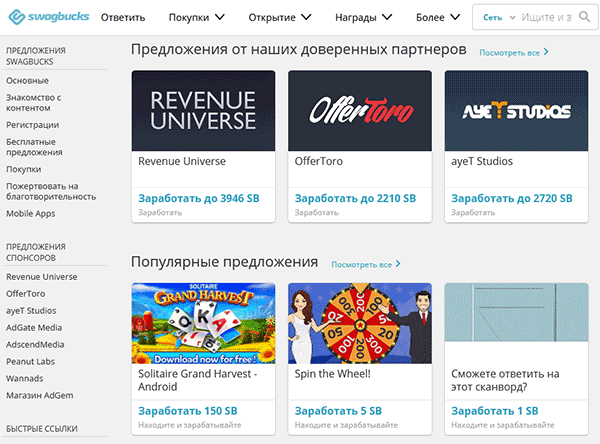The image size is (600, 444).
Task: Open AdscendMedia in the sidebar
Action: [x=35, y=344]
